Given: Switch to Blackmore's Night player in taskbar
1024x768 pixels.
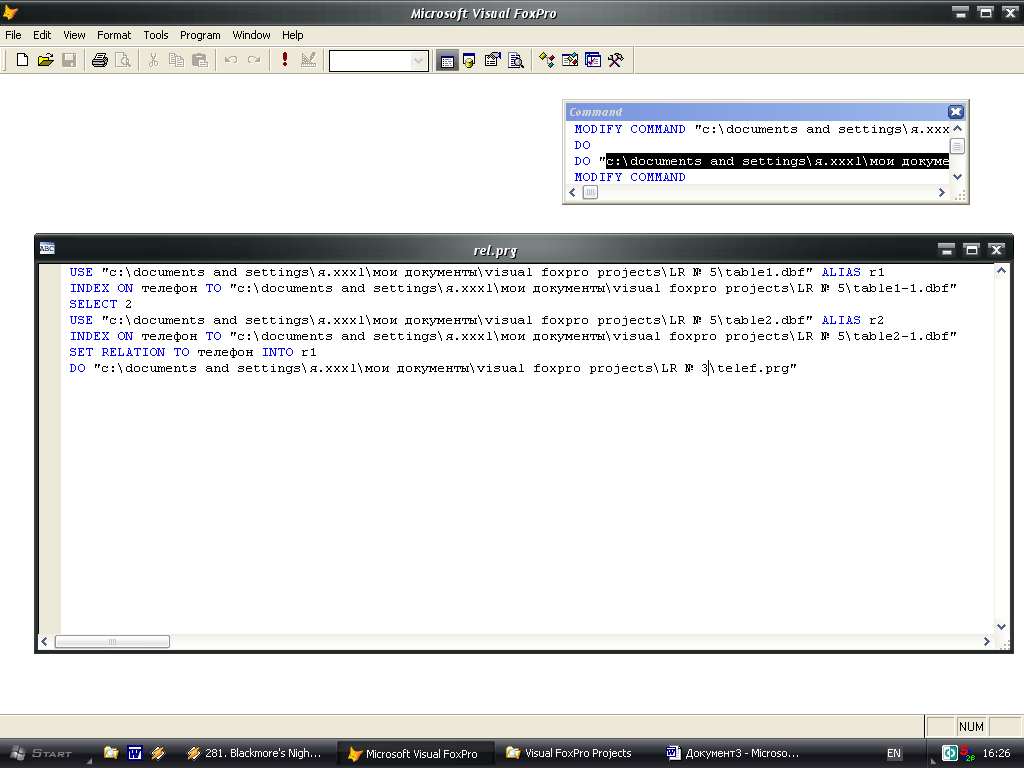Looking at the screenshot, I should tap(255, 754).
